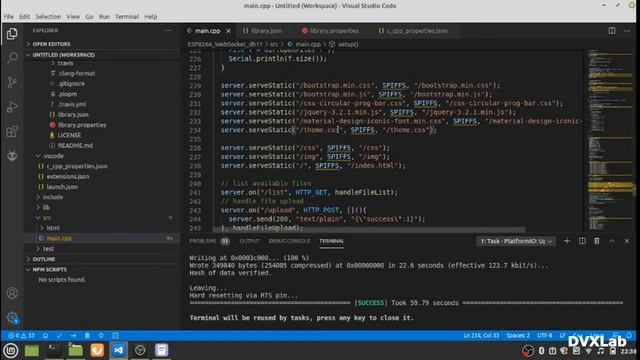Click the Visual Studio Code taskbar icon
The width and height of the screenshot is (640, 360).
pos(119,351)
